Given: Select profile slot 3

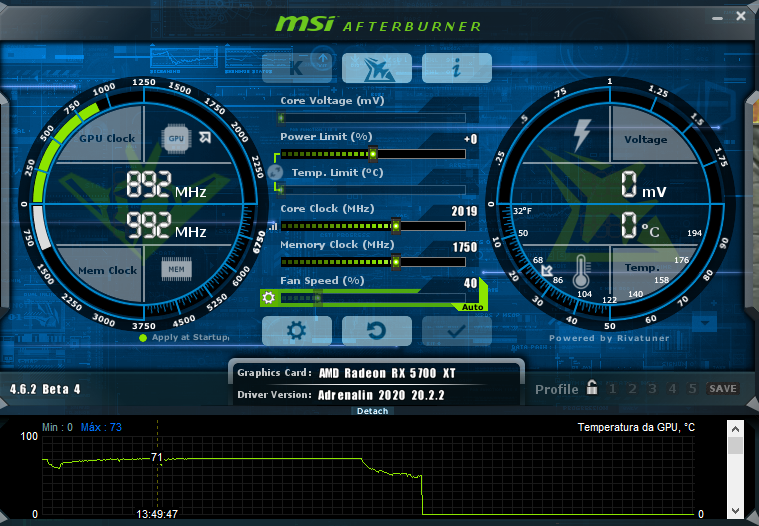Looking at the screenshot, I should pyautogui.click(x=653, y=389).
